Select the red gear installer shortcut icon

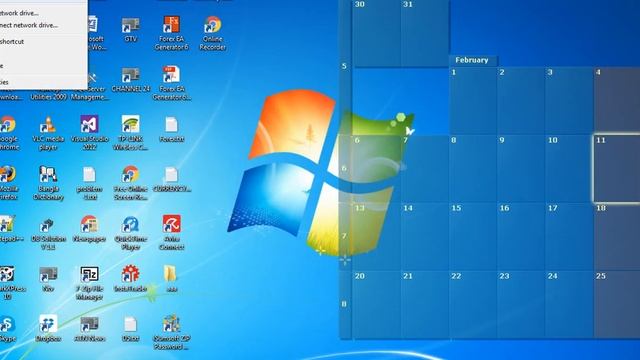(131, 278)
